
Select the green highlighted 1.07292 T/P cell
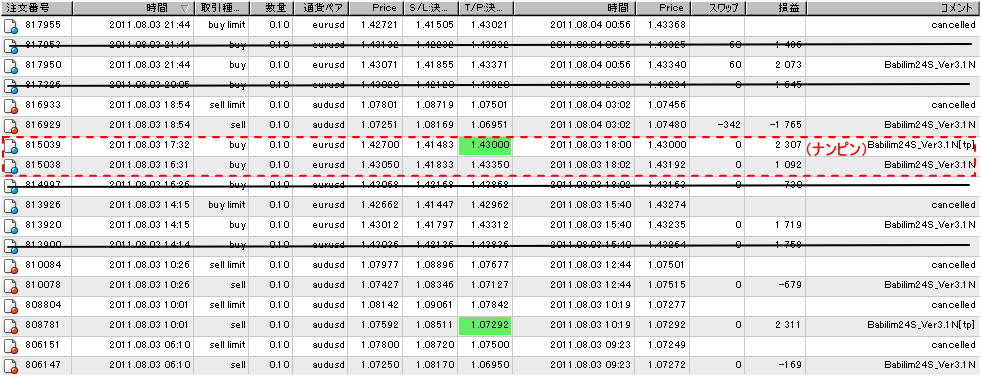(485, 326)
